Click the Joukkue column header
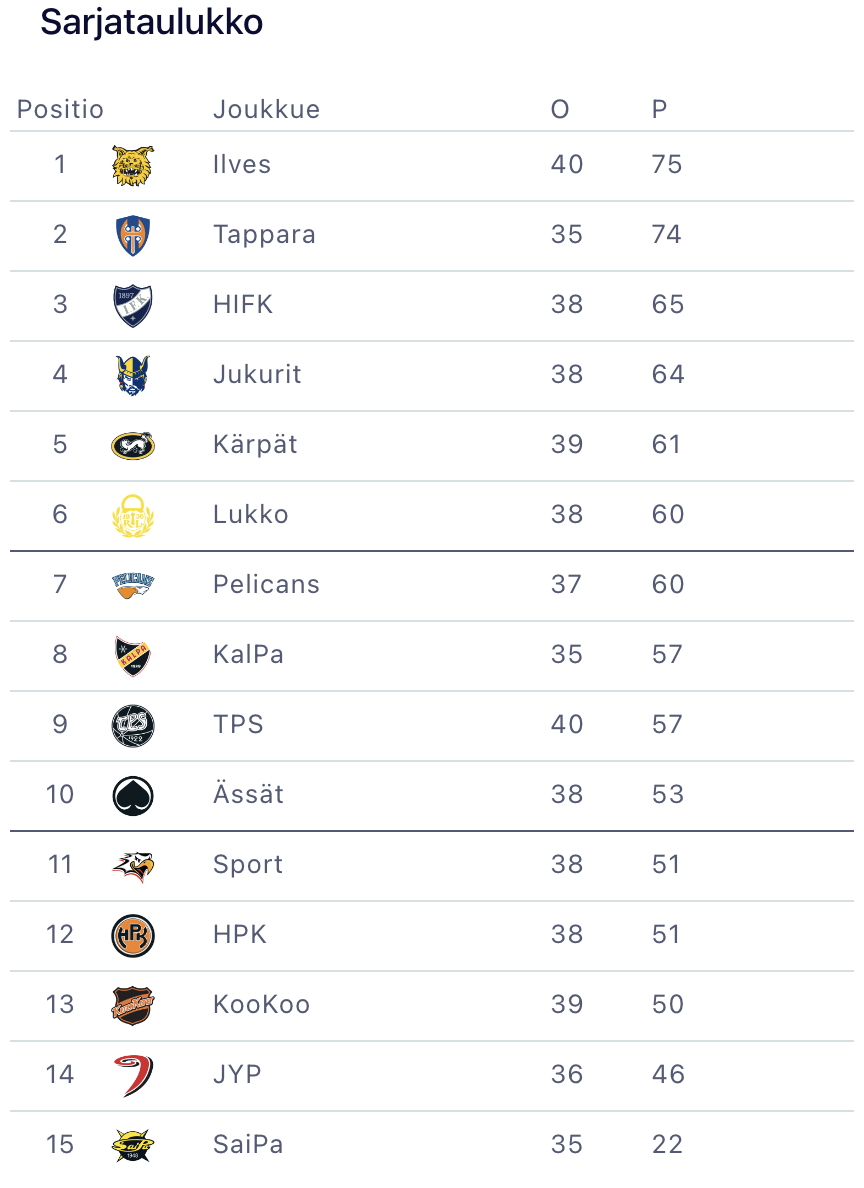This screenshot has width=864, height=1188. tap(266, 109)
